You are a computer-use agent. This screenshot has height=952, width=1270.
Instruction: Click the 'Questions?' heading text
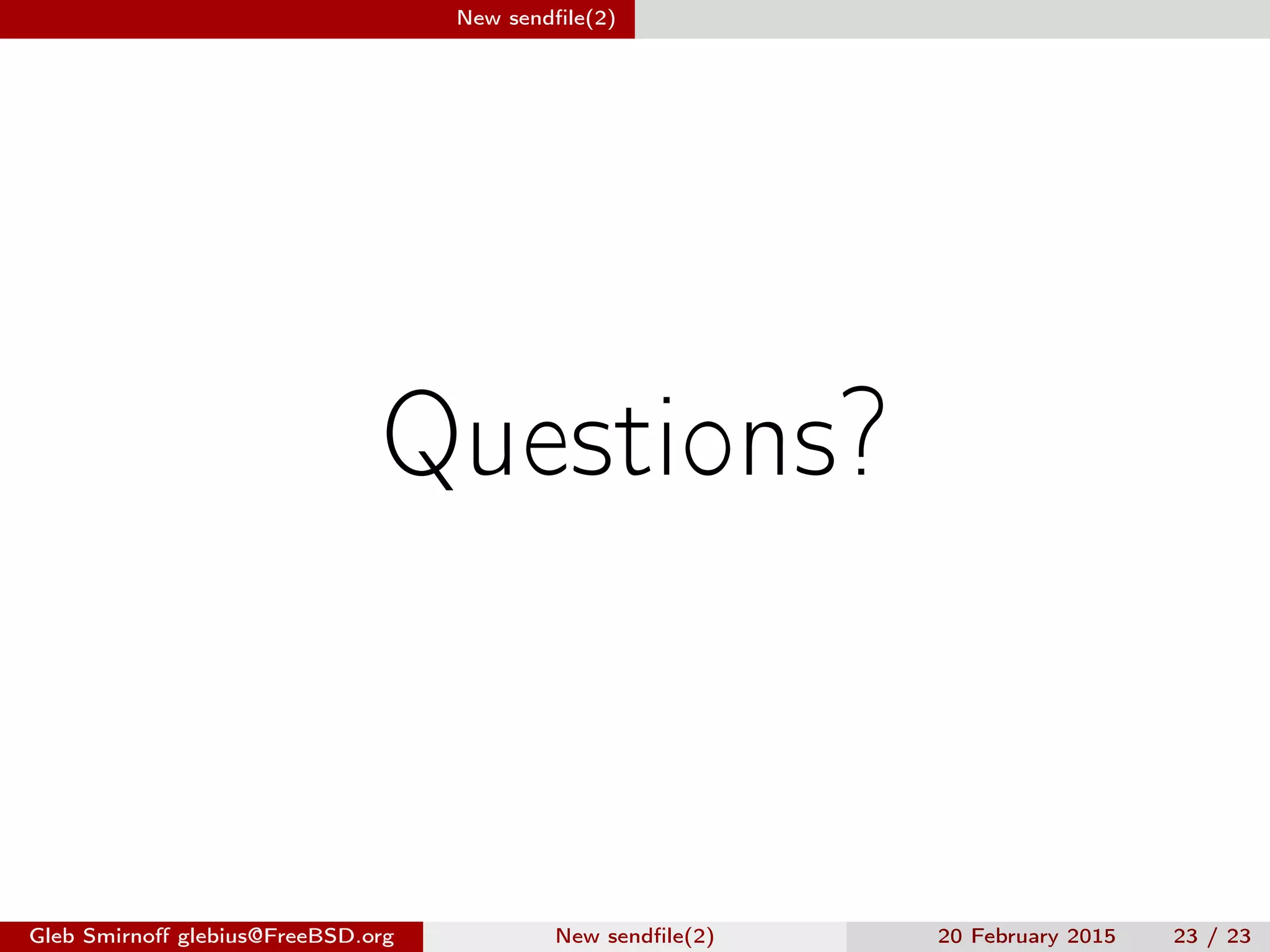tap(635, 438)
